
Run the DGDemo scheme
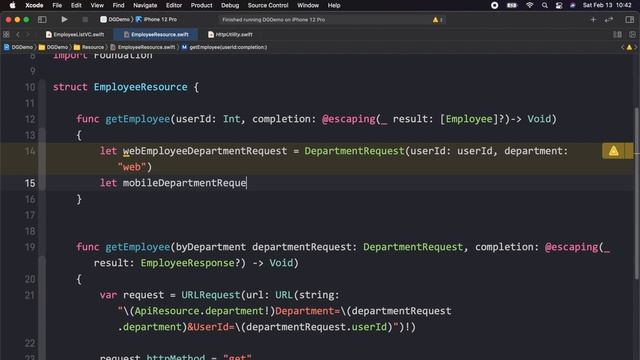(x=64, y=19)
